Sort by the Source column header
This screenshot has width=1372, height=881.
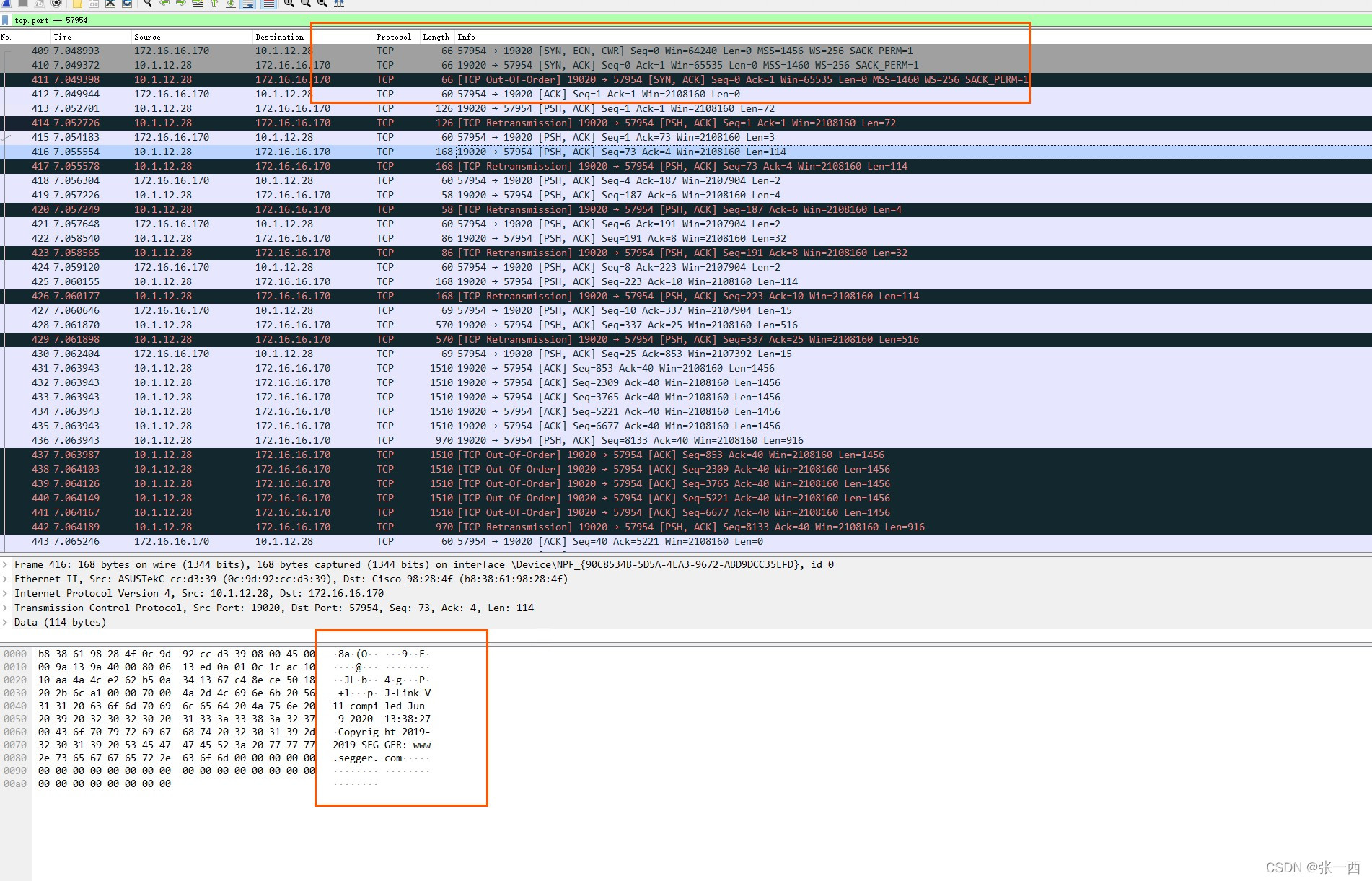click(191, 37)
